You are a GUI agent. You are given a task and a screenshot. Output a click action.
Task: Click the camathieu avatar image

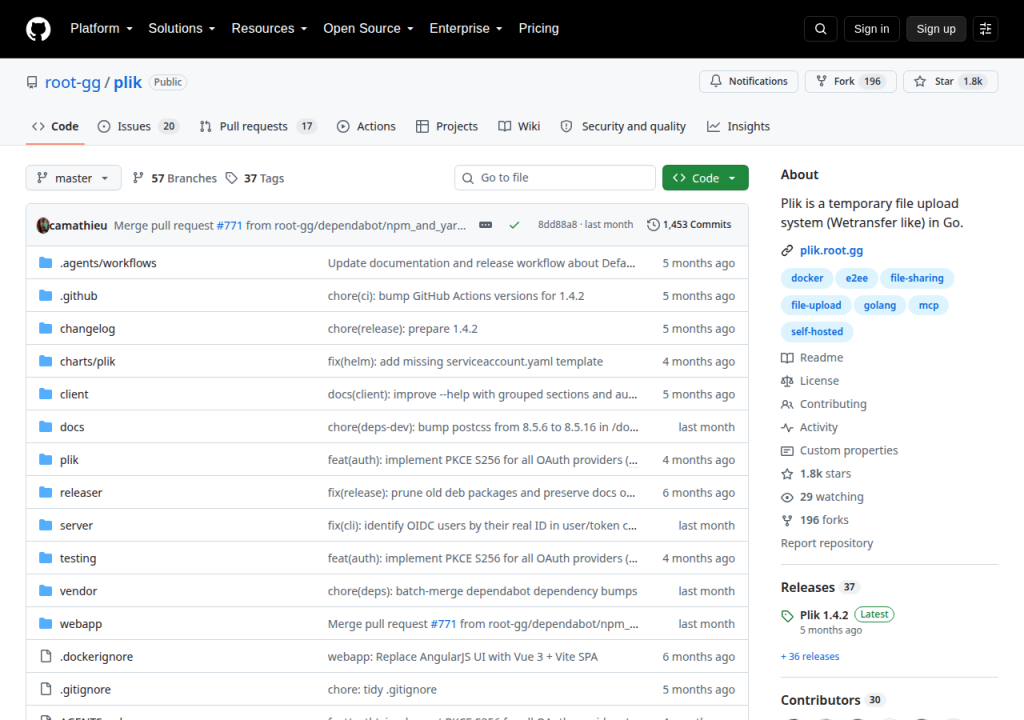coord(42,225)
